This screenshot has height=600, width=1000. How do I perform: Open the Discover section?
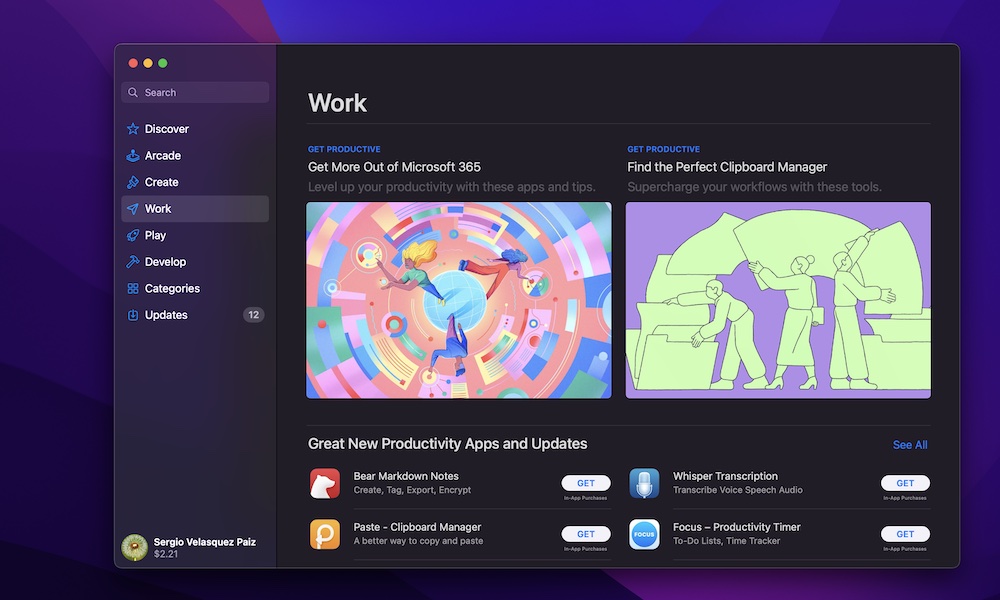(195, 129)
